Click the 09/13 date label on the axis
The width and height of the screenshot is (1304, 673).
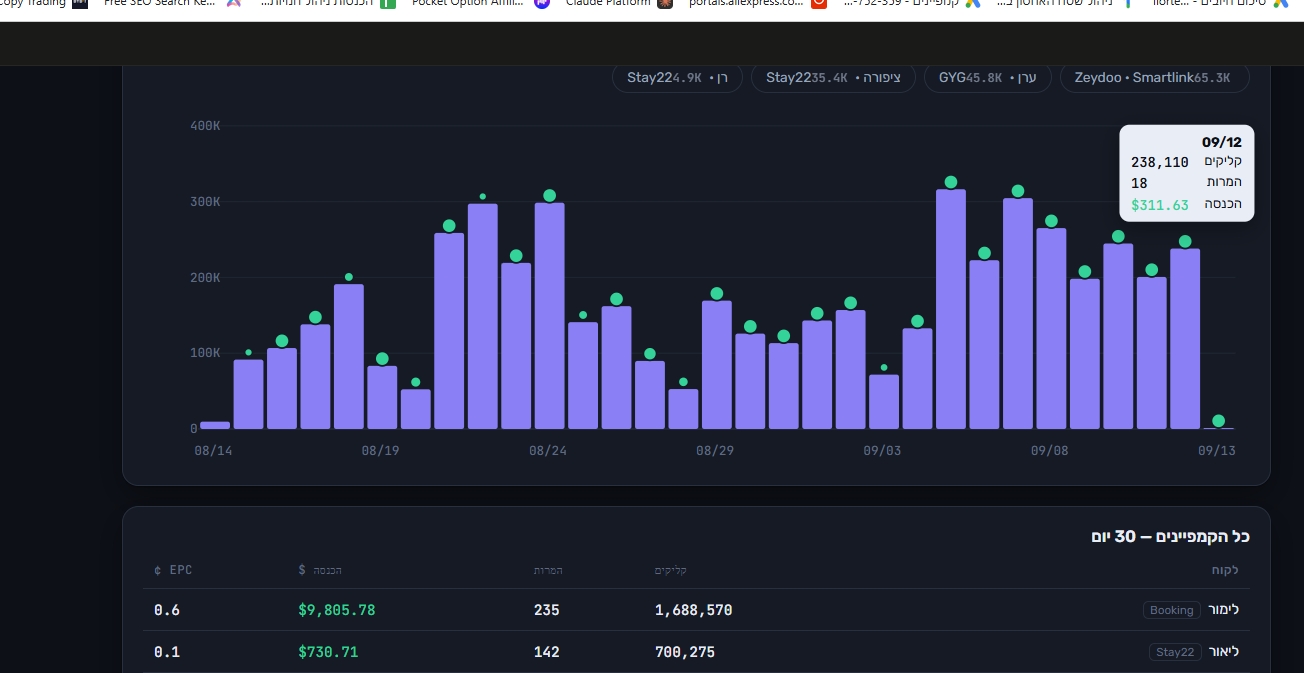coord(1217,451)
